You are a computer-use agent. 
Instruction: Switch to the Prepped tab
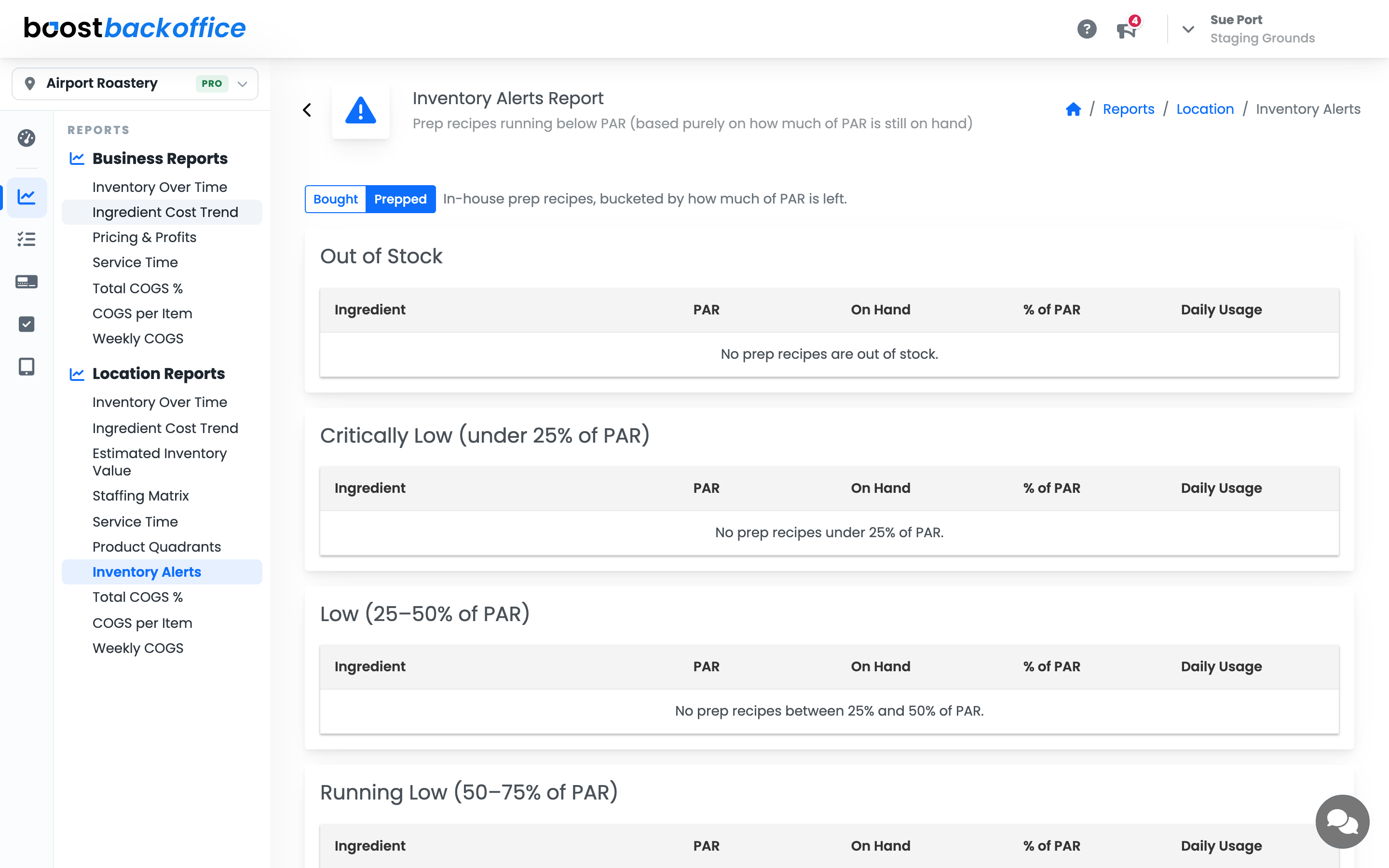click(x=400, y=199)
